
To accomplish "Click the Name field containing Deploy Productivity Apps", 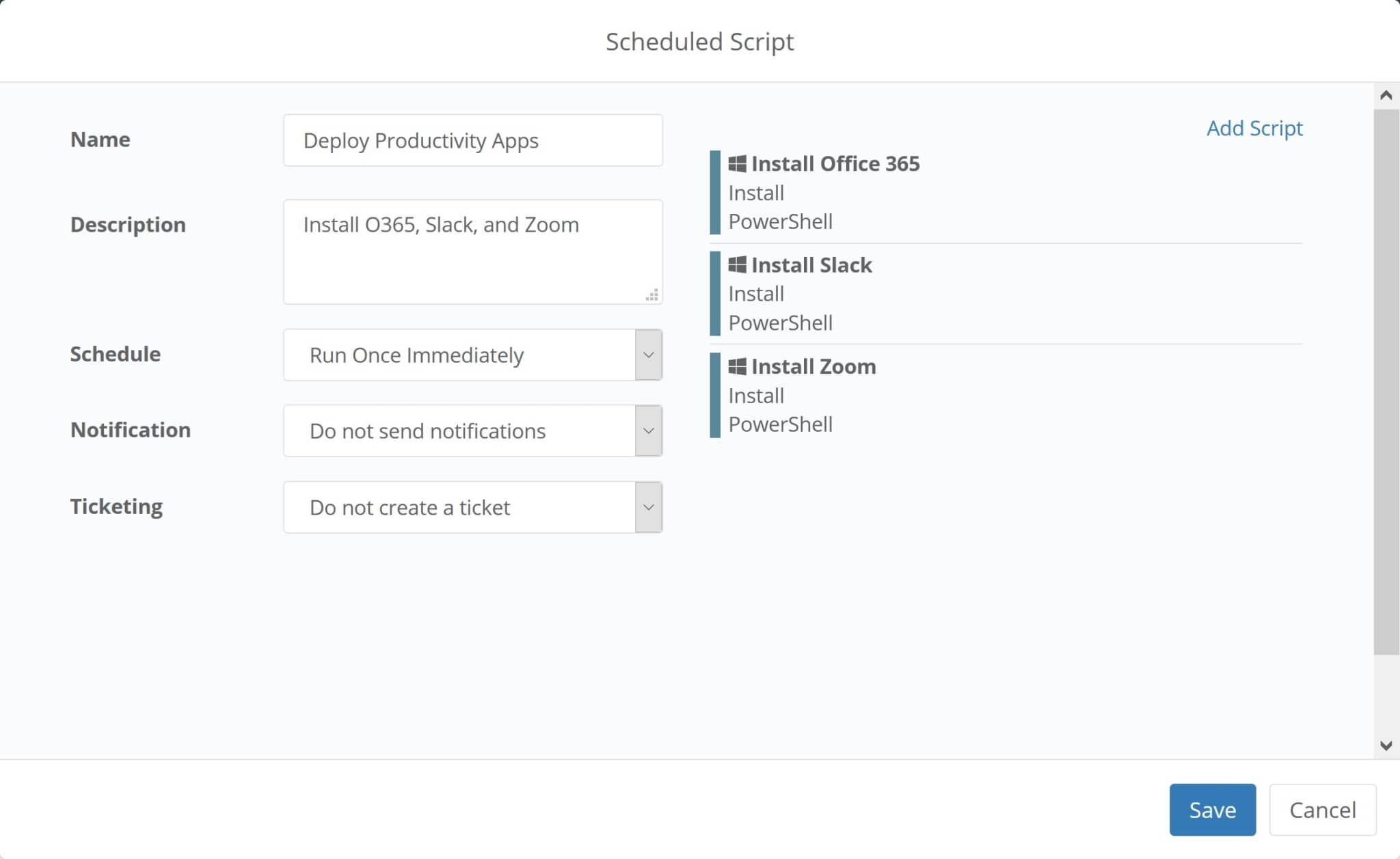I will point(472,140).
